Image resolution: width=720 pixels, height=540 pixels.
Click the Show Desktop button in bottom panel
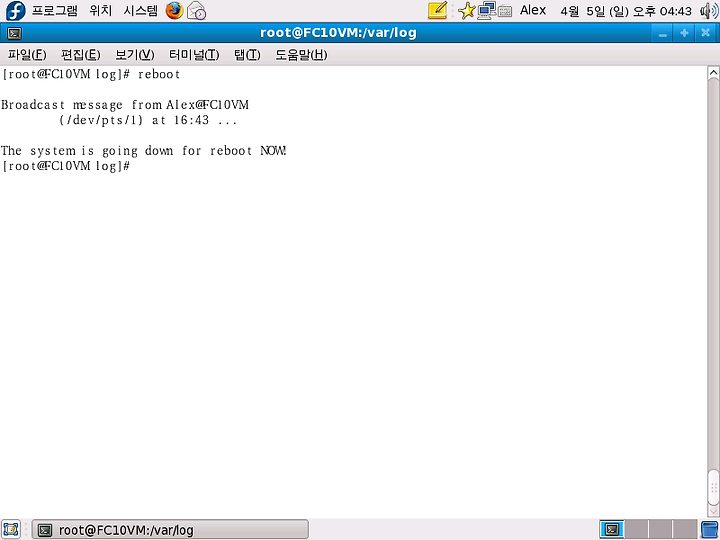coord(11,529)
